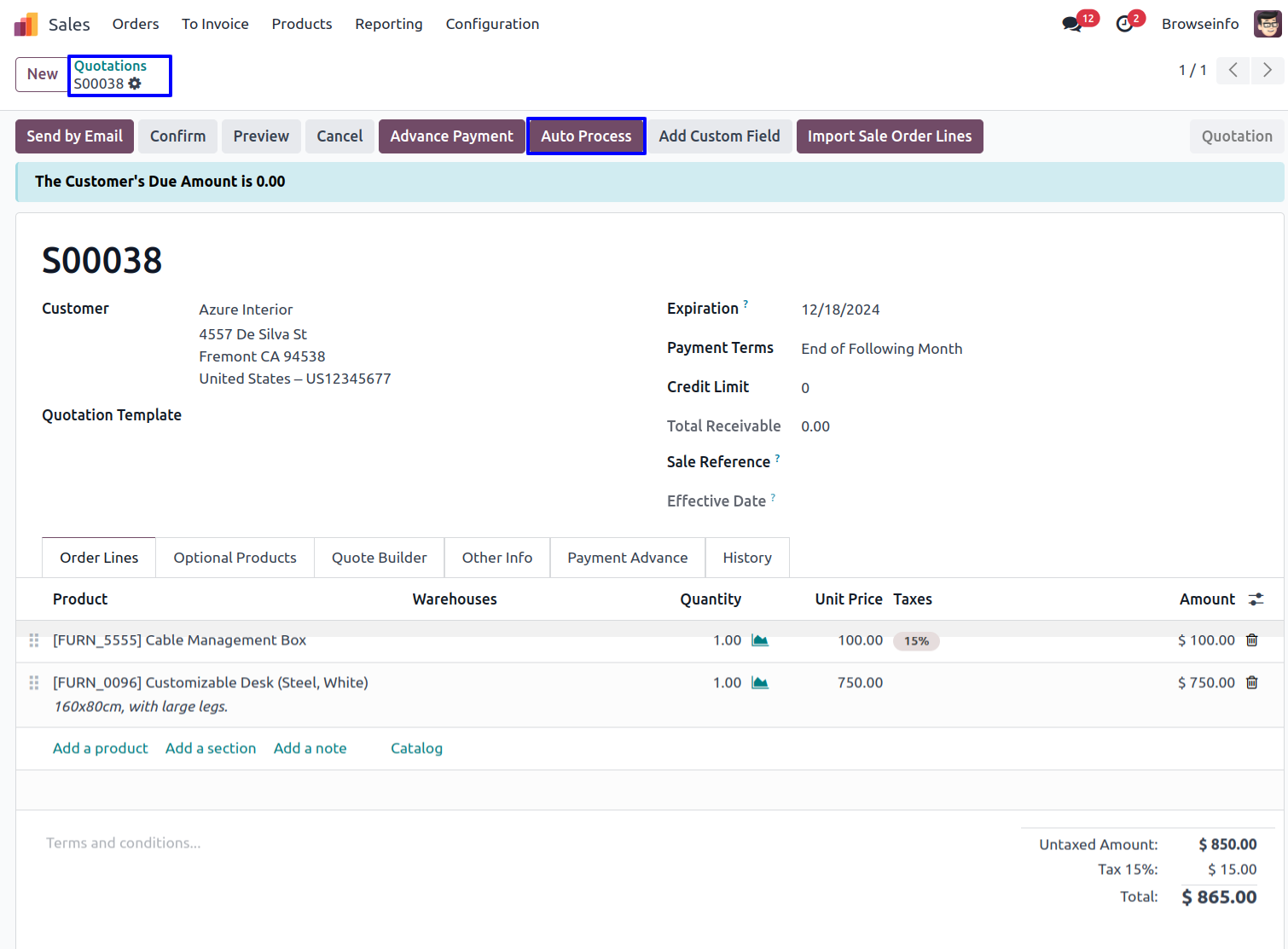
Task: Switch to the Payment Advance tab
Action: click(627, 558)
